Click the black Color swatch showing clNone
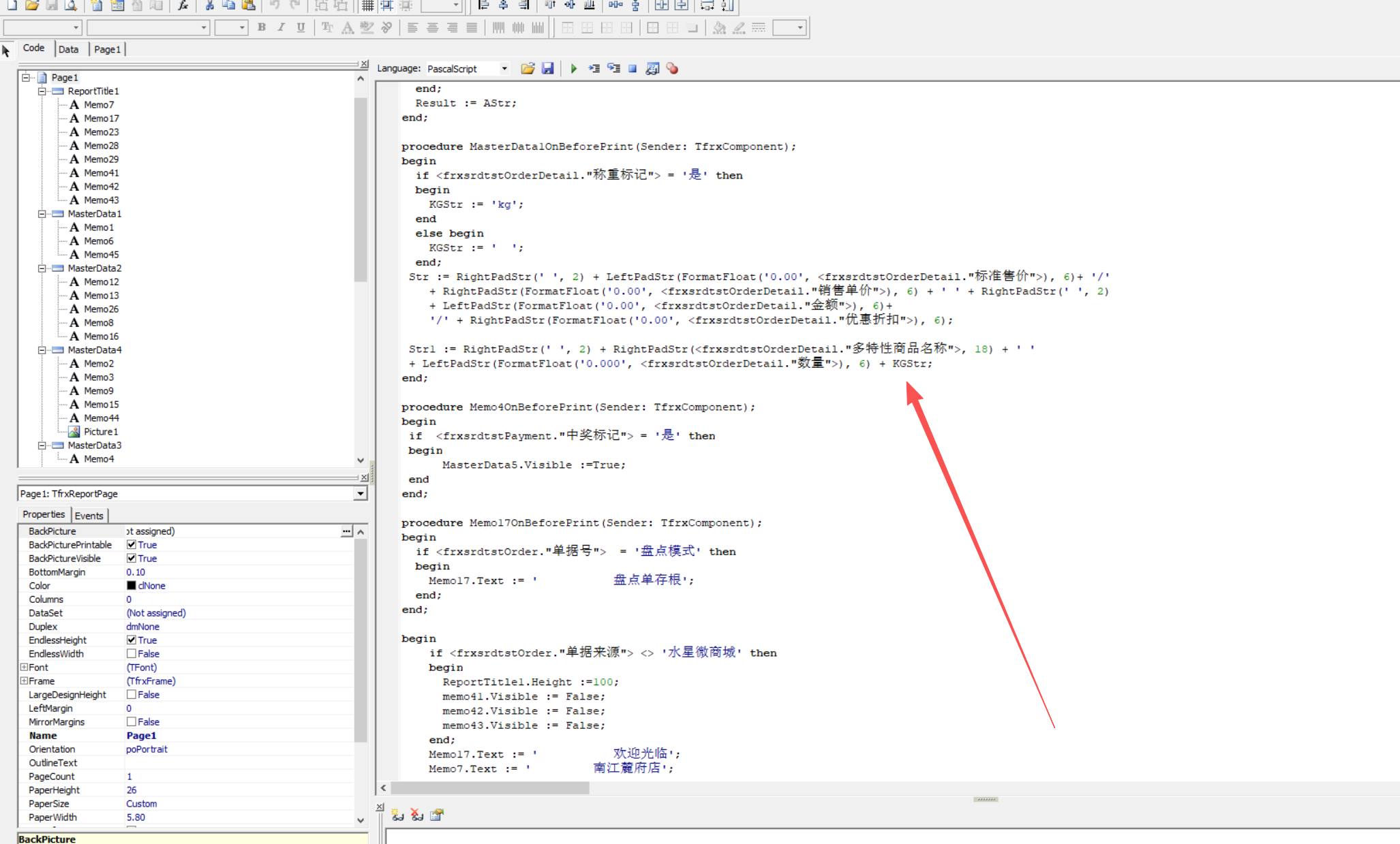Image resolution: width=1400 pixels, height=844 pixels. pyautogui.click(x=131, y=586)
